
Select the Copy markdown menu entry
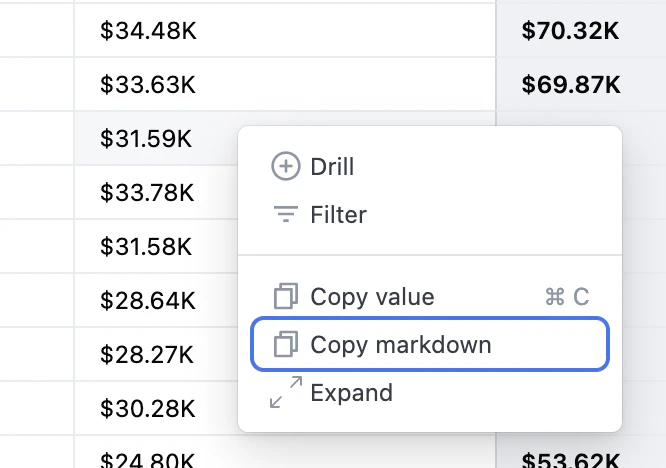(430, 344)
